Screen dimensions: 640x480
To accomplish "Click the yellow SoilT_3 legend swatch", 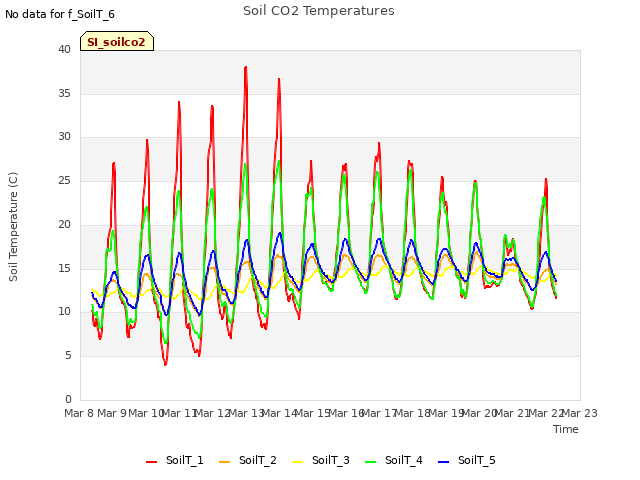I will (x=298, y=462).
